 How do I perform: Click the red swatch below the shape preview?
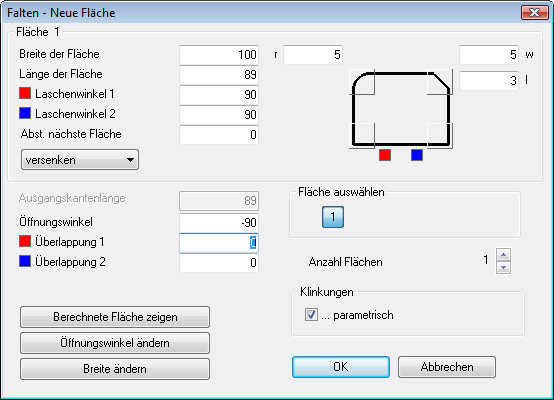385,155
